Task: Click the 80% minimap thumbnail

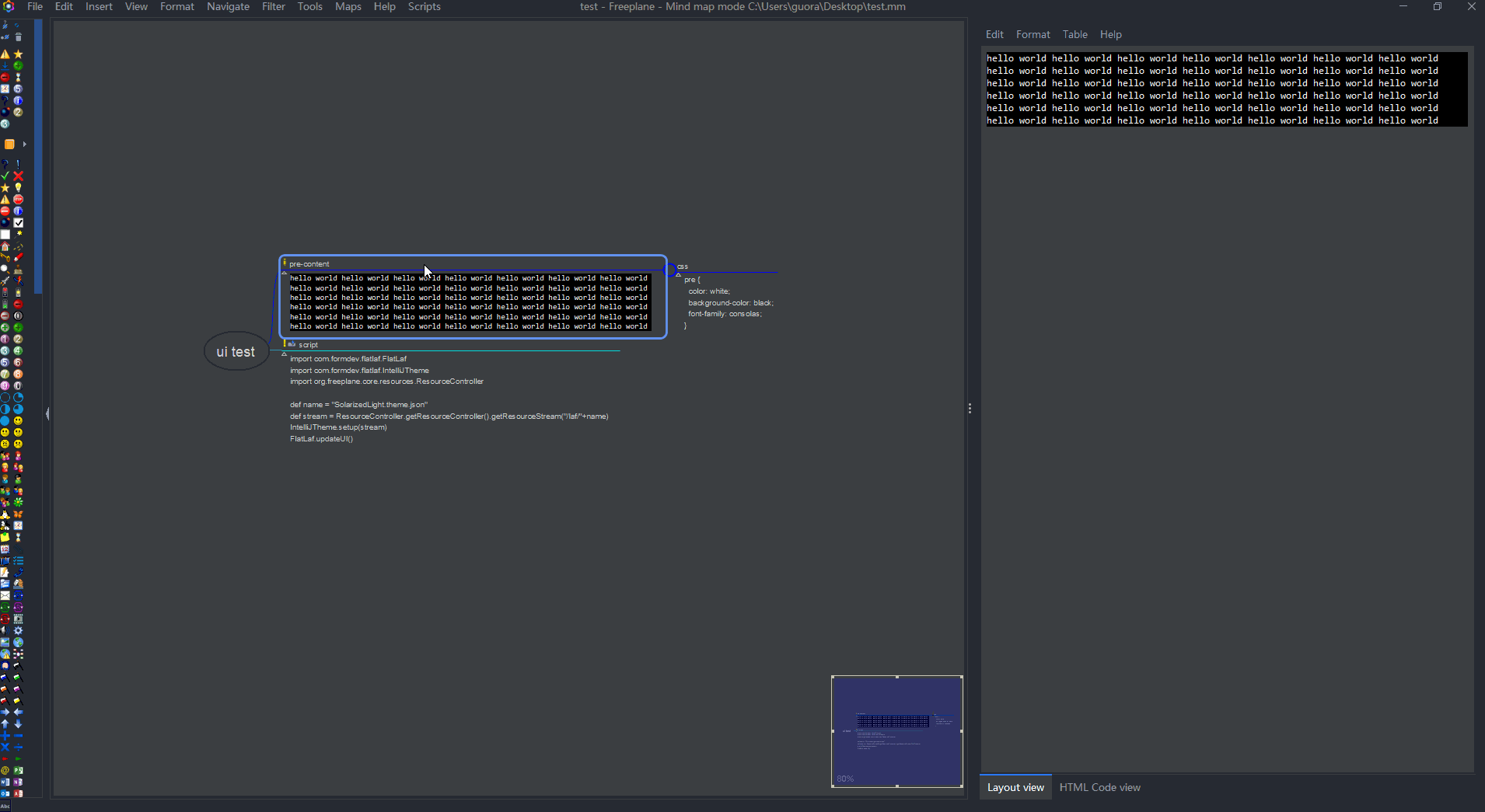Action: [896, 730]
